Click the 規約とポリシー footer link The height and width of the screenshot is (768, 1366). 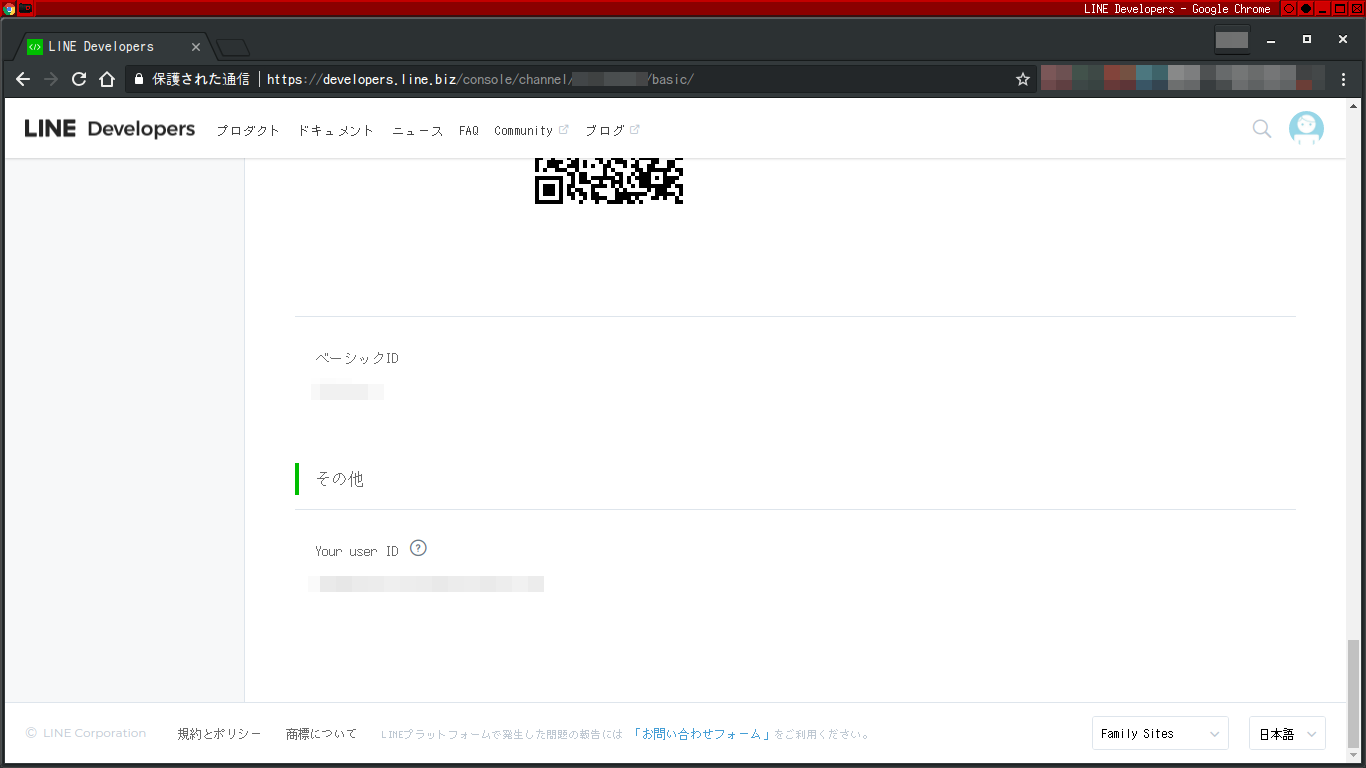[x=219, y=733]
